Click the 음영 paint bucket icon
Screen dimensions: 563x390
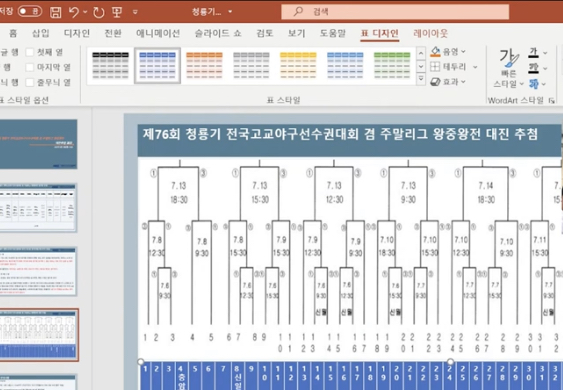[x=435, y=52]
